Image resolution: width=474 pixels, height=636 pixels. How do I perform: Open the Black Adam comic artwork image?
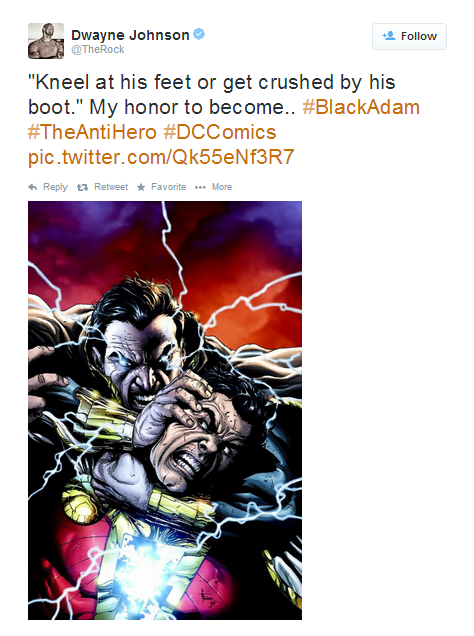pyautogui.click(x=165, y=410)
